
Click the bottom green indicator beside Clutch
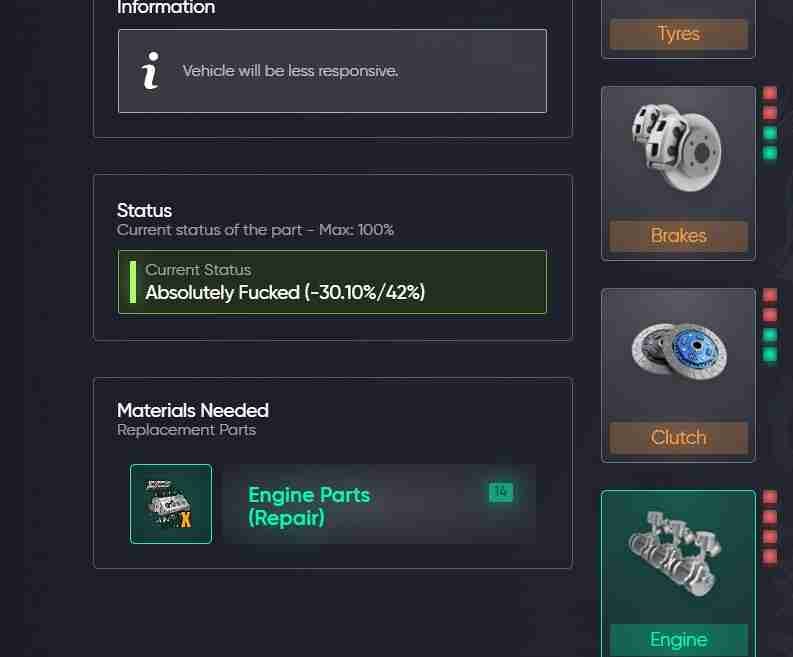click(770, 355)
